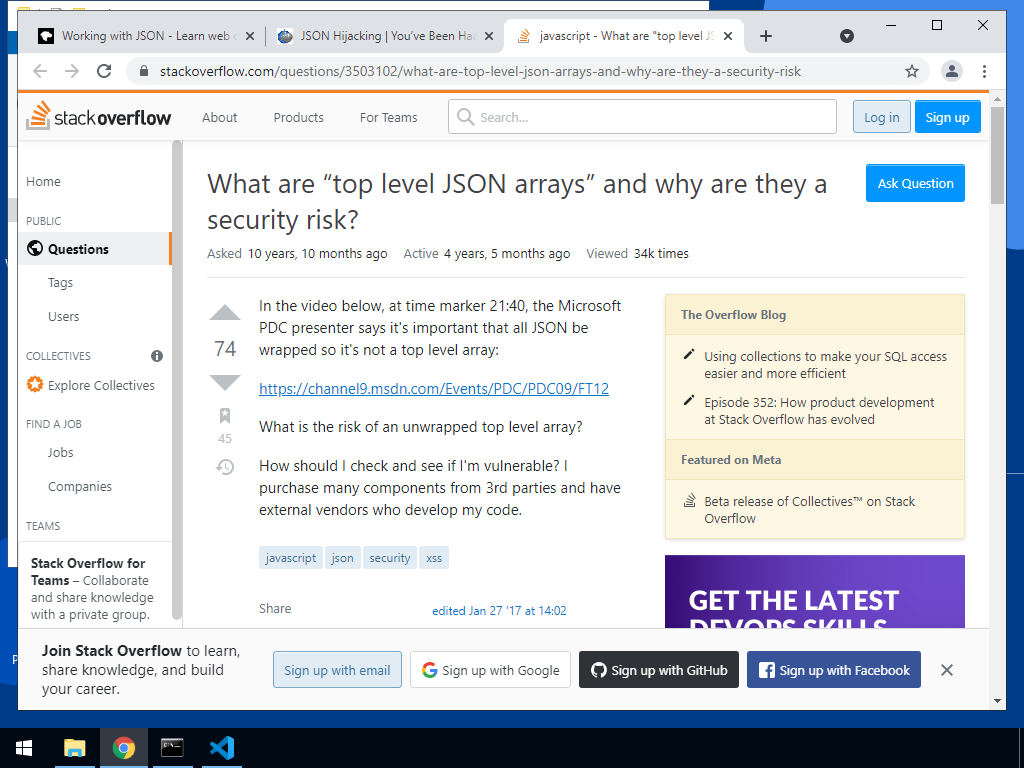Switch to JSON Hijacking tab
Screen dimensions: 1024x768
point(386,36)
